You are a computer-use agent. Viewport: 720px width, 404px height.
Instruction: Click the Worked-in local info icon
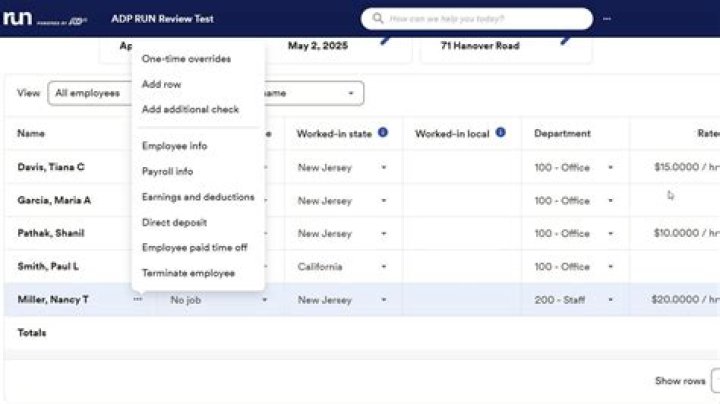pos(501,133)
